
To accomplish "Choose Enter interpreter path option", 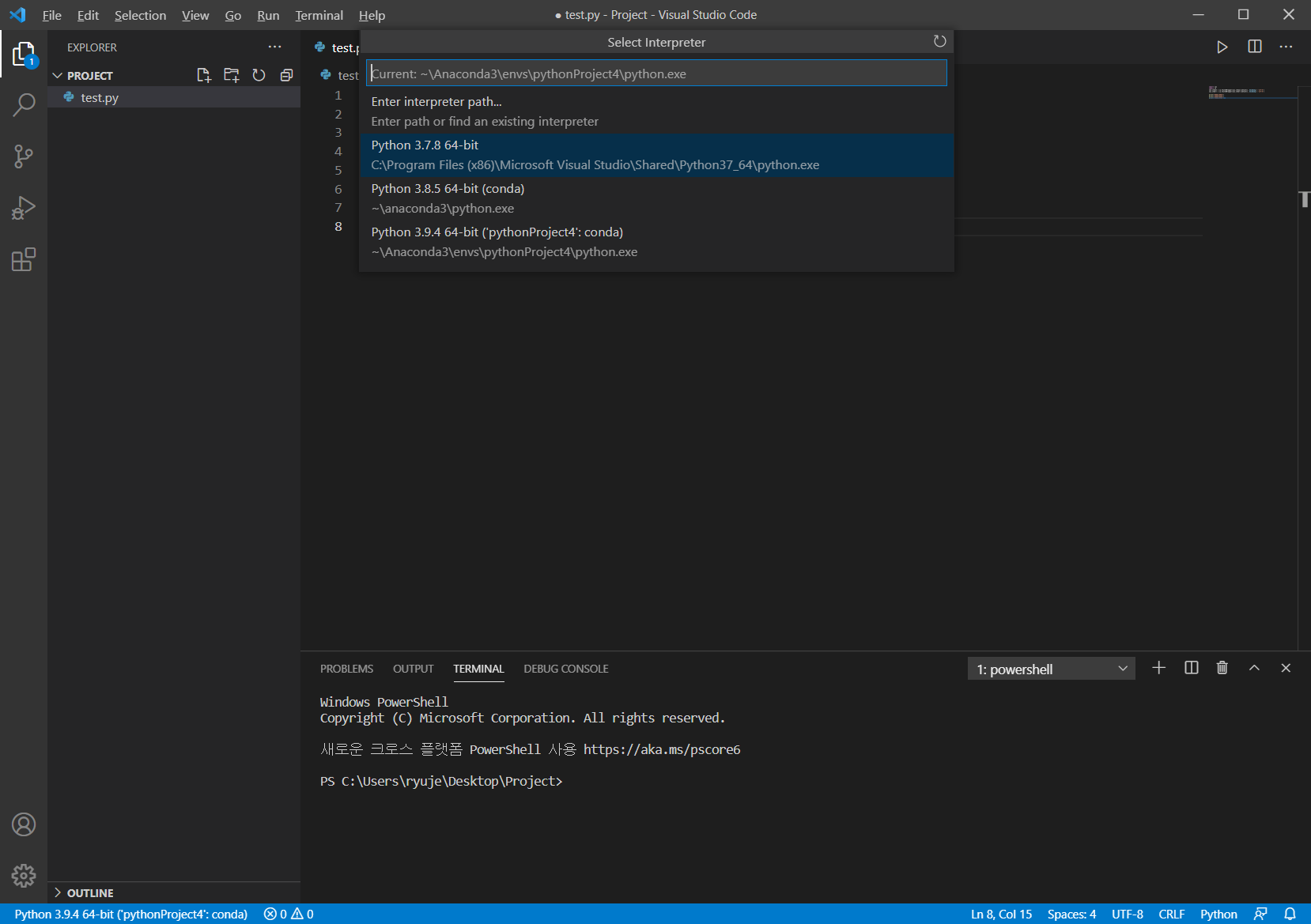I will pyautogui.click(x=656, y=111).
